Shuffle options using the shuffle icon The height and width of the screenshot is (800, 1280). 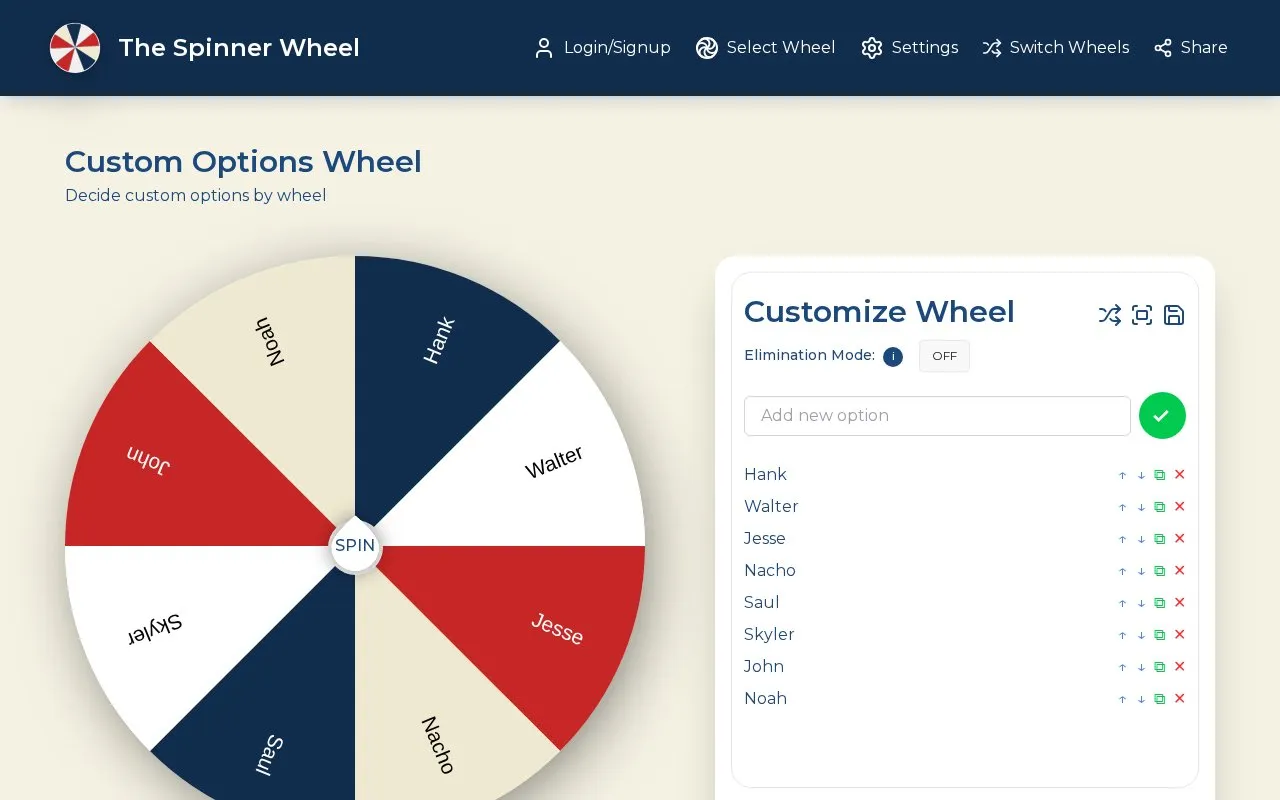point(1110,315)
